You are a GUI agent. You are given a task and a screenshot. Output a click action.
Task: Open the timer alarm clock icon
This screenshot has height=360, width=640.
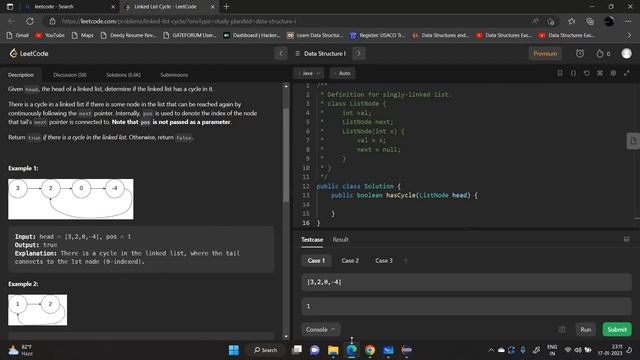580,53
